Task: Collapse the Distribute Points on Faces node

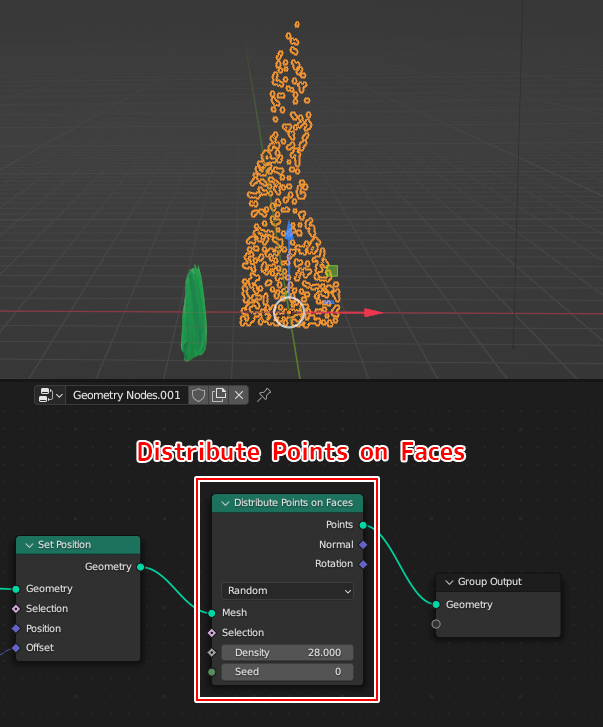Action: click(225, 503)
